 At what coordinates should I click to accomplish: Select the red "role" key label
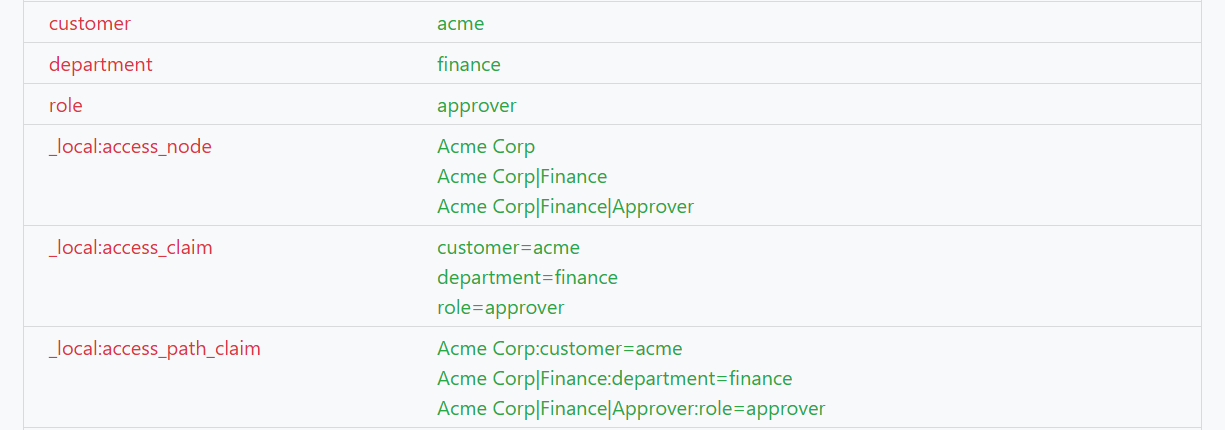[66, 105]
